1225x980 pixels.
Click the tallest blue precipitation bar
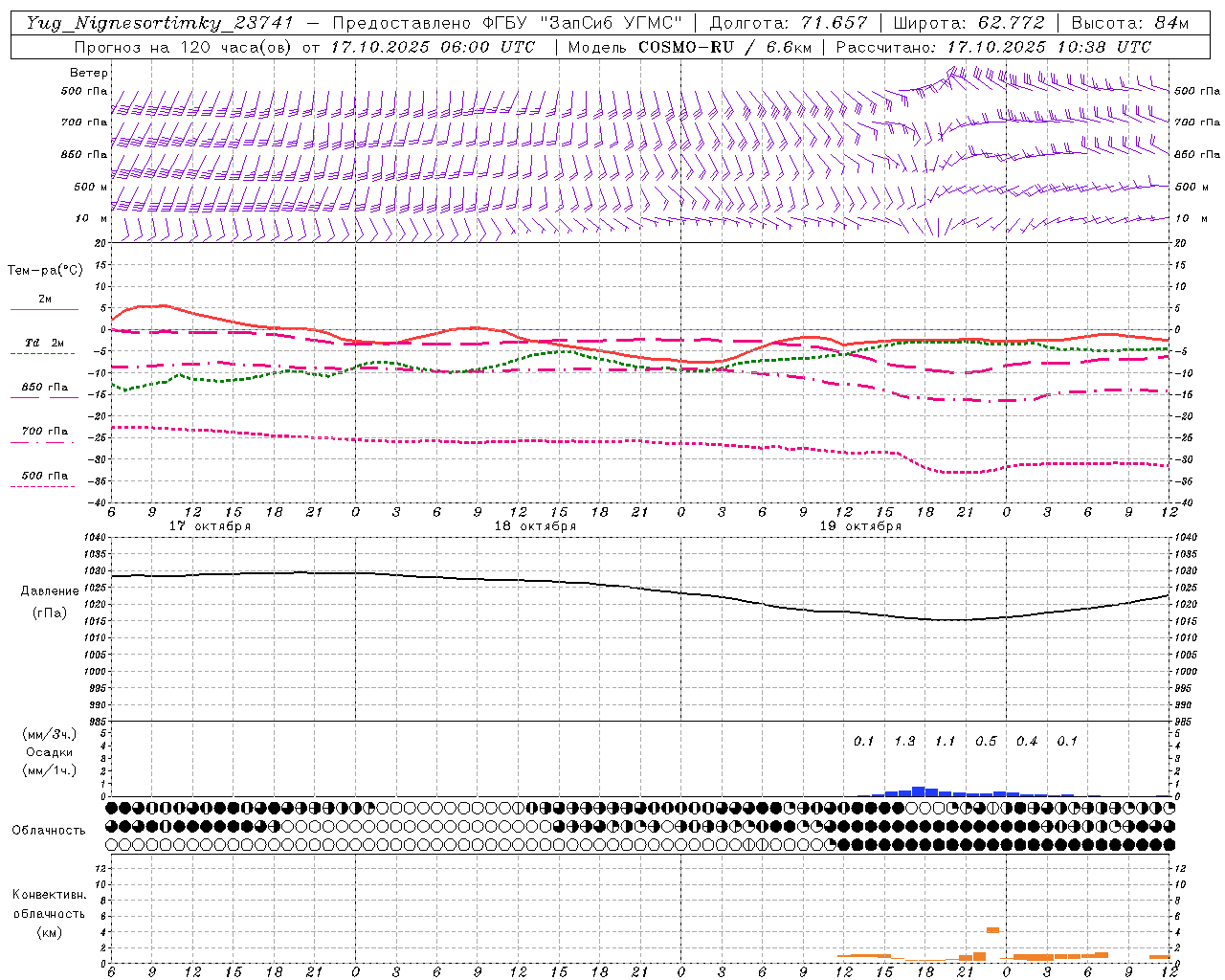point(918,791)
